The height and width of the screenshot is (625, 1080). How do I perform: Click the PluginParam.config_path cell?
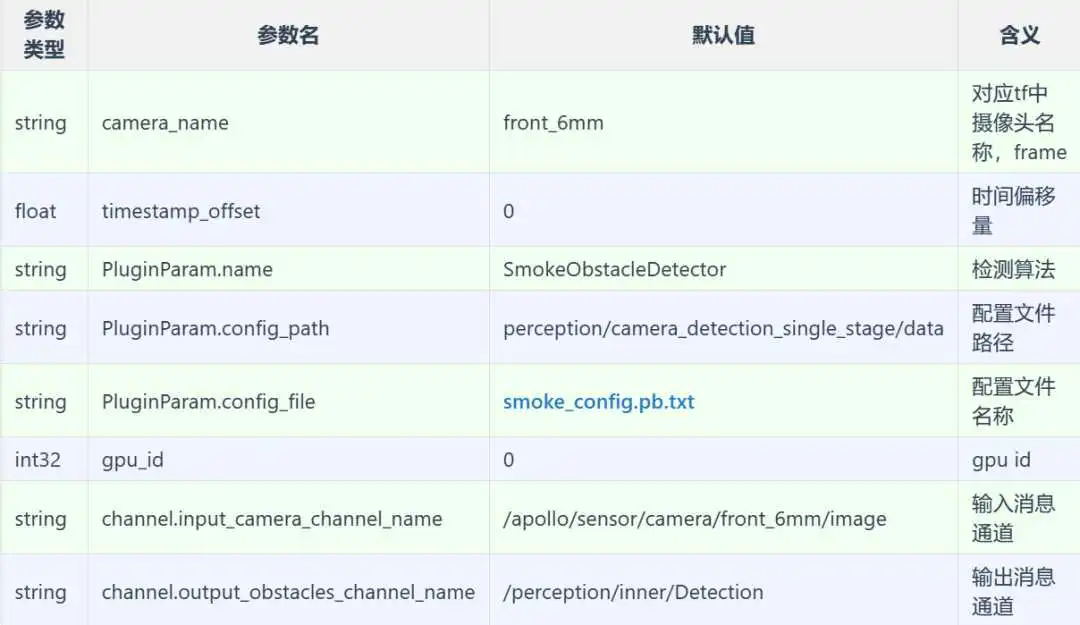tap(216, 329)
